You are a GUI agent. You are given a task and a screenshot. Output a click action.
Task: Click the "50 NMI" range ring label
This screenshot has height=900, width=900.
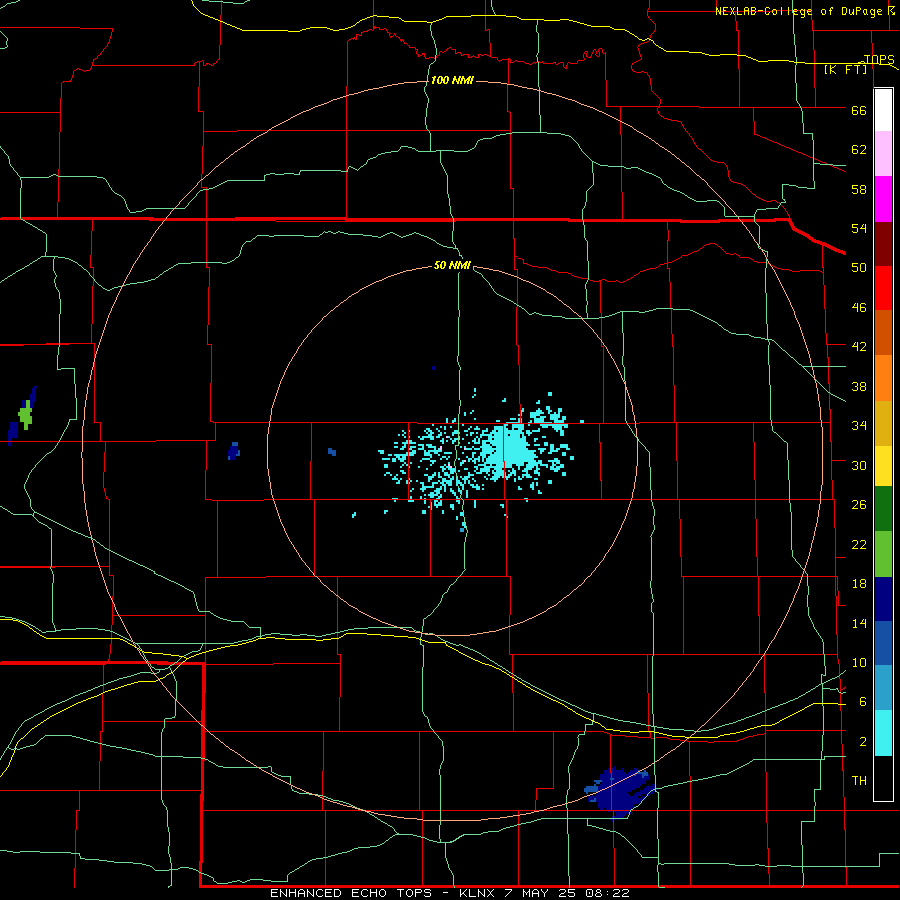452,265
